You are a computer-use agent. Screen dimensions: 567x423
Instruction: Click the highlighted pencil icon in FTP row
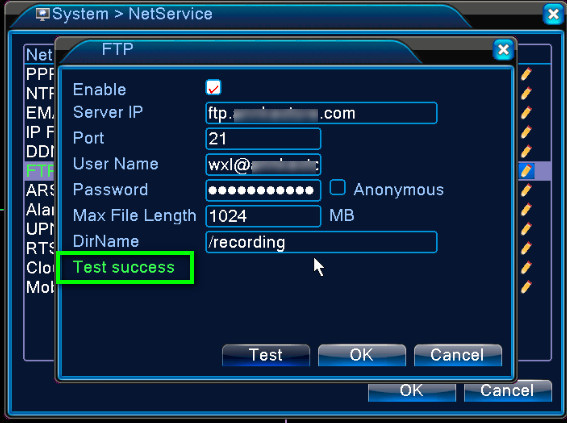(x=526, y=171)
